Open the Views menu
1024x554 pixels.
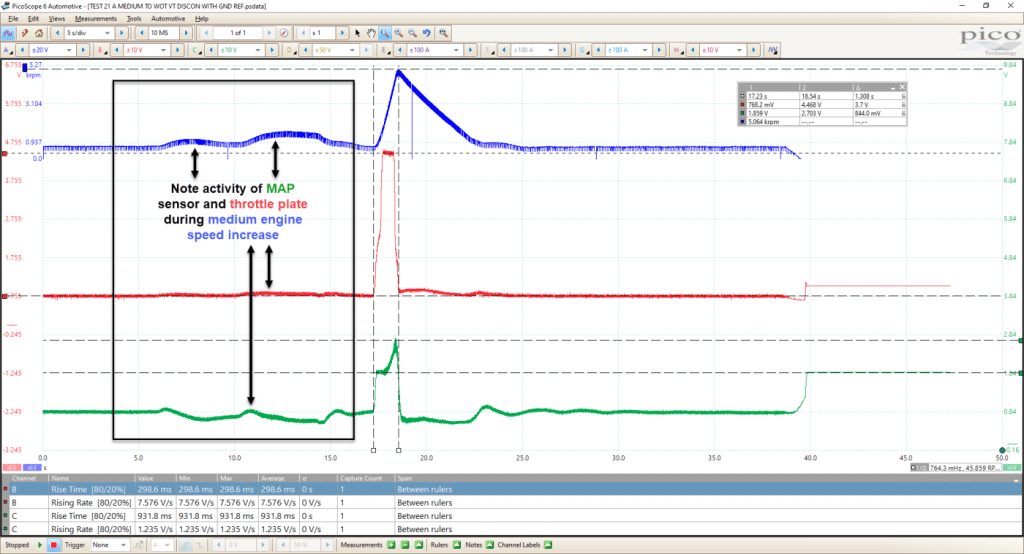pos(57,18)
